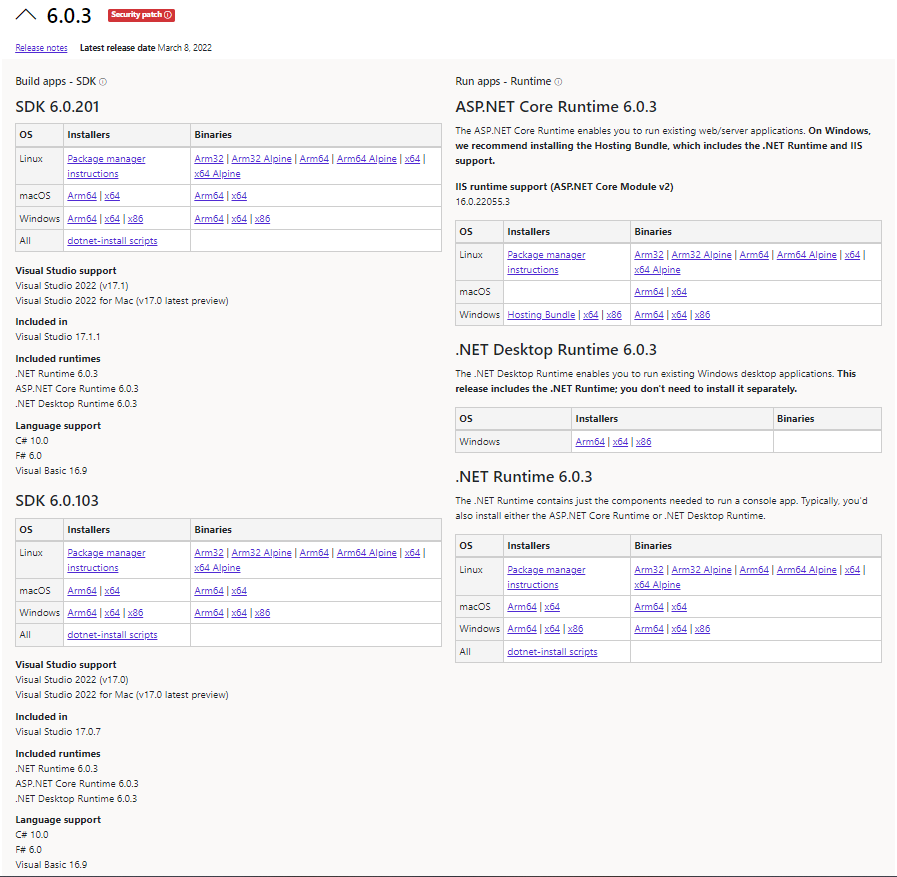Open SDK 6.0.103 dotnet-install scripts link
This screenshot has width=897, height=877.
[x=112, y=635]
